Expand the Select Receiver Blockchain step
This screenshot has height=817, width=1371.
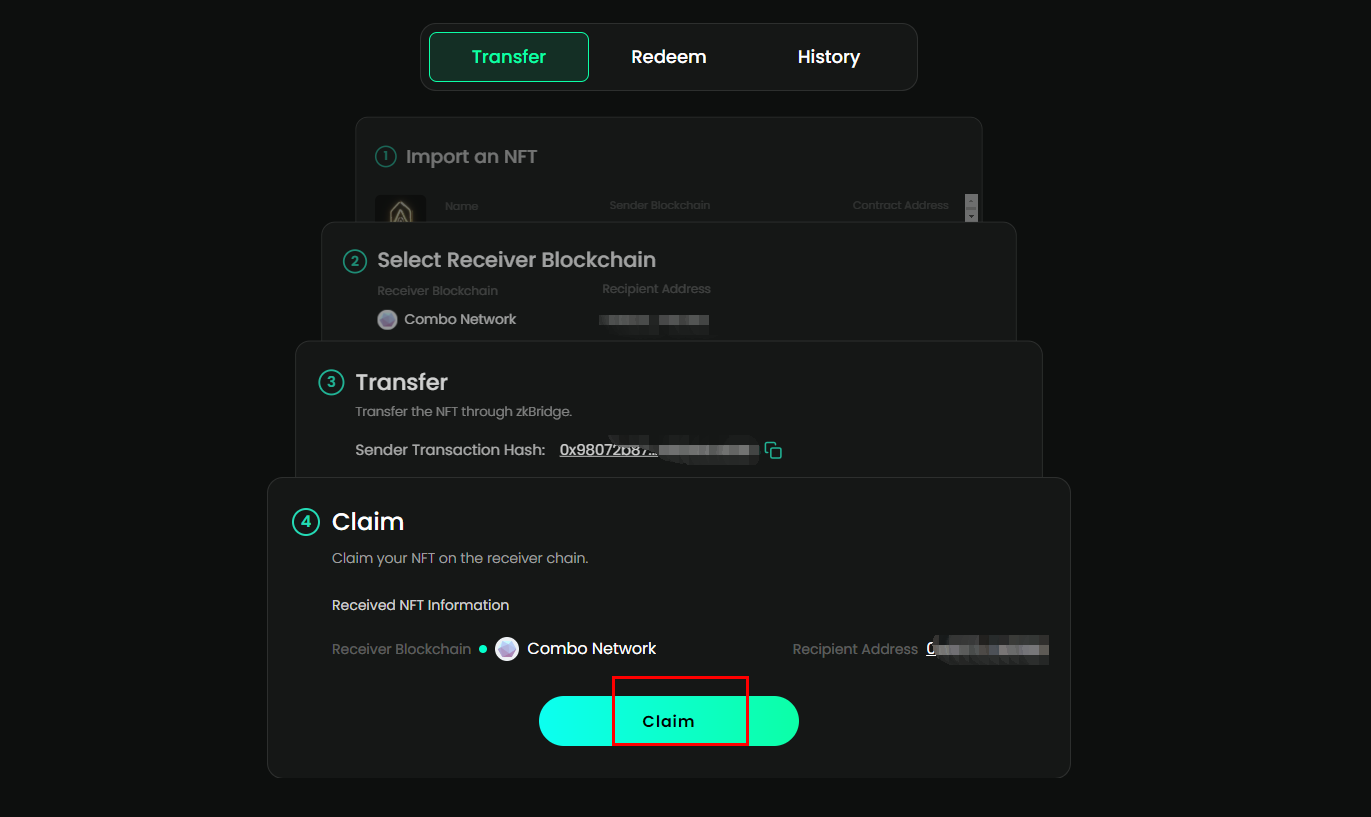pyautogui.click(x=516, y=260)
